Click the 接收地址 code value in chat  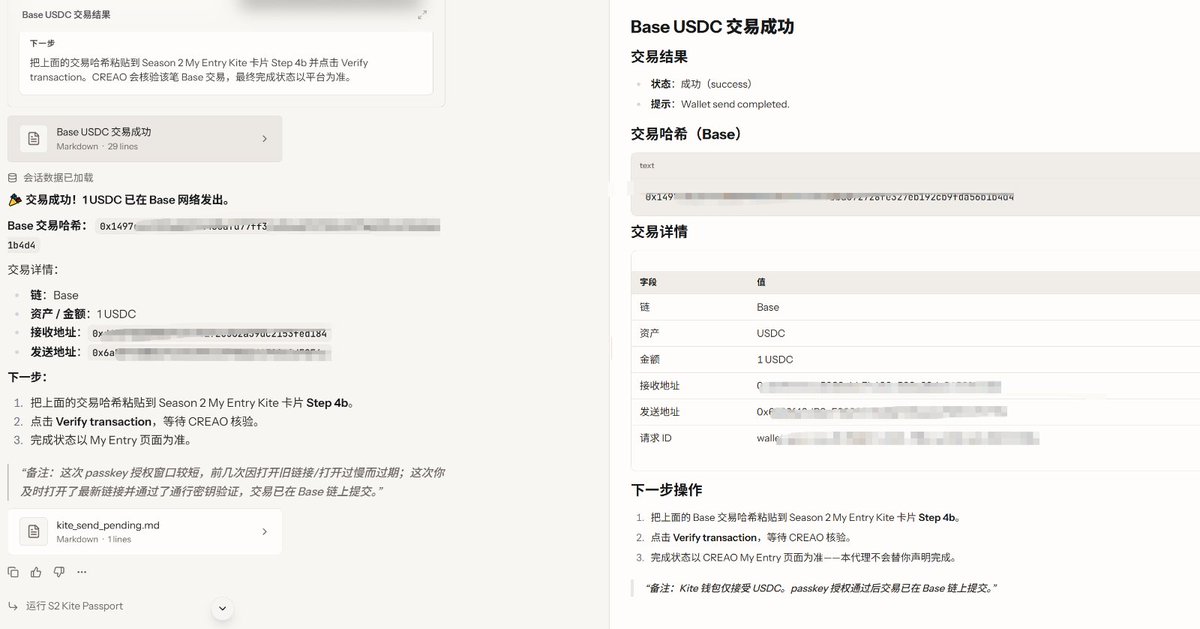click(210, 333)
